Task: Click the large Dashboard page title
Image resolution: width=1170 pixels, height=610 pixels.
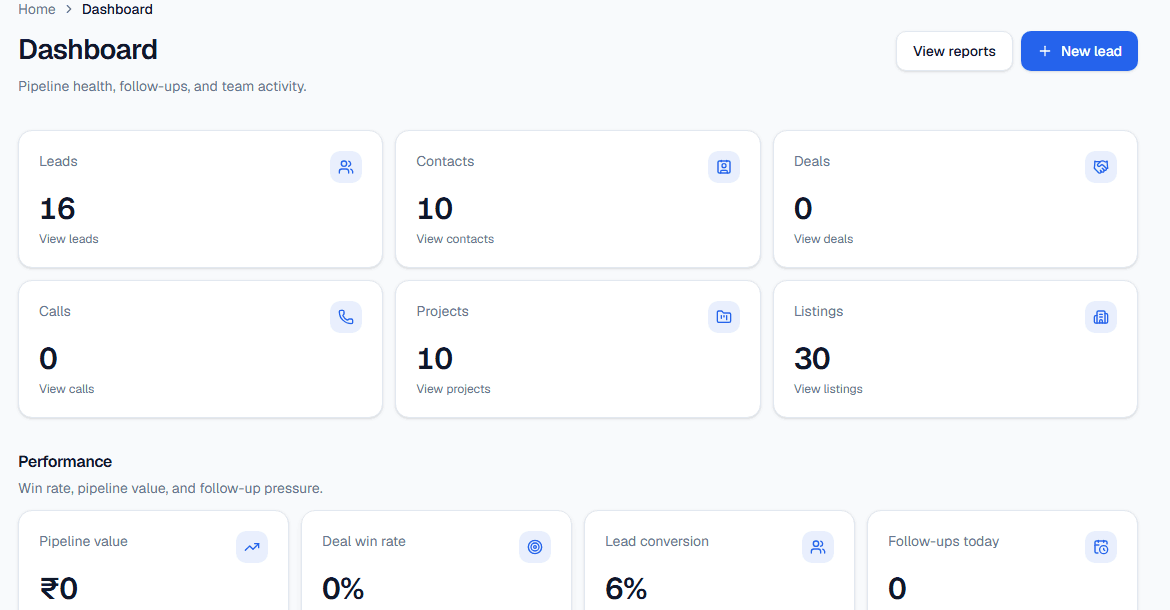Action: pos(88,50)
